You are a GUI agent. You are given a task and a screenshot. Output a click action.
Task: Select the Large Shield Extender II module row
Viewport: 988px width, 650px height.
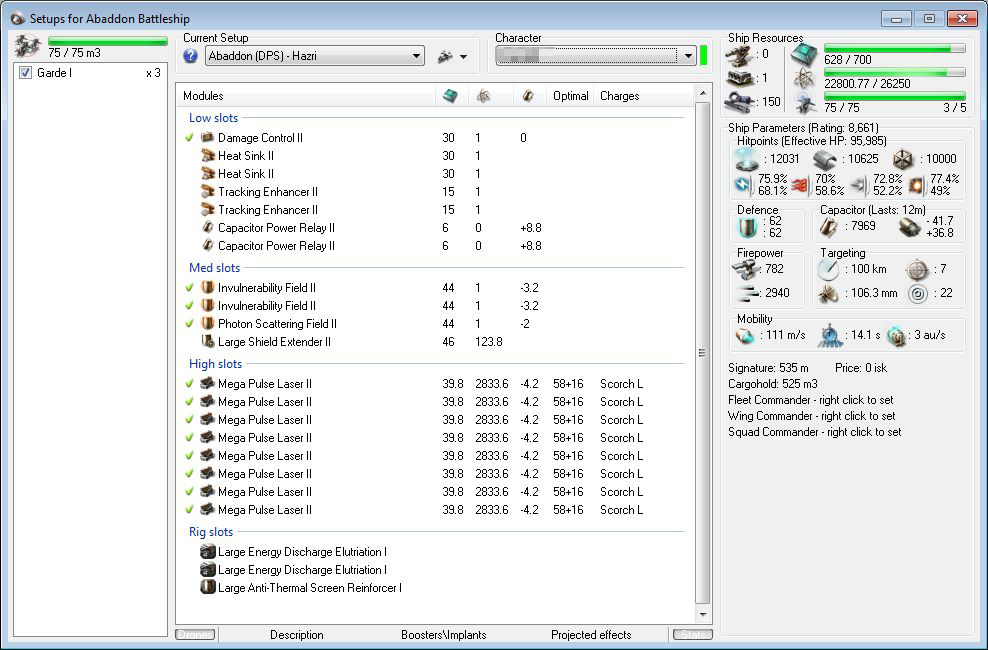(435, 342)
